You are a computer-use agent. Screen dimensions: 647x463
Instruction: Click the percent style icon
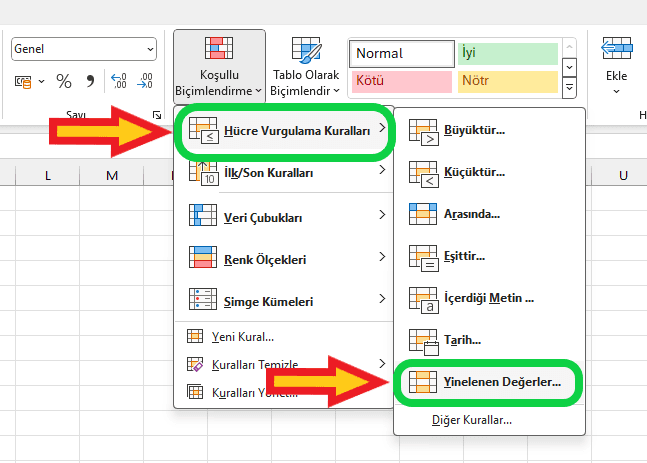click(63, 81)
